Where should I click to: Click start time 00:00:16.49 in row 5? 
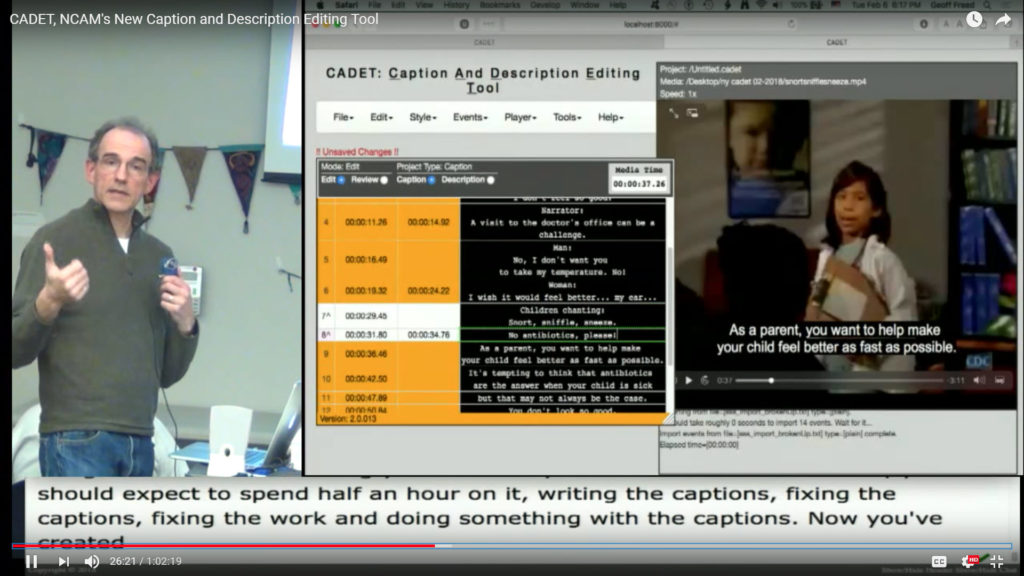pos(366,260)
